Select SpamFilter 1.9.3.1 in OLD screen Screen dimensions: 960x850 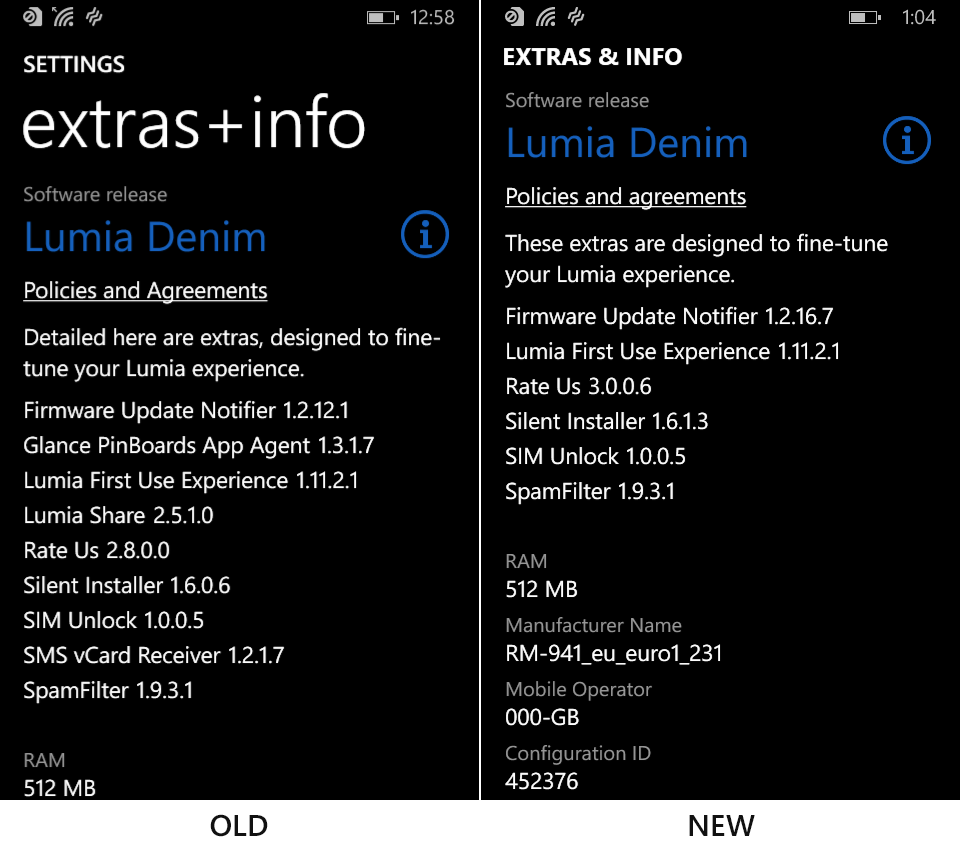pyautogui.click(x=108, y=691)
